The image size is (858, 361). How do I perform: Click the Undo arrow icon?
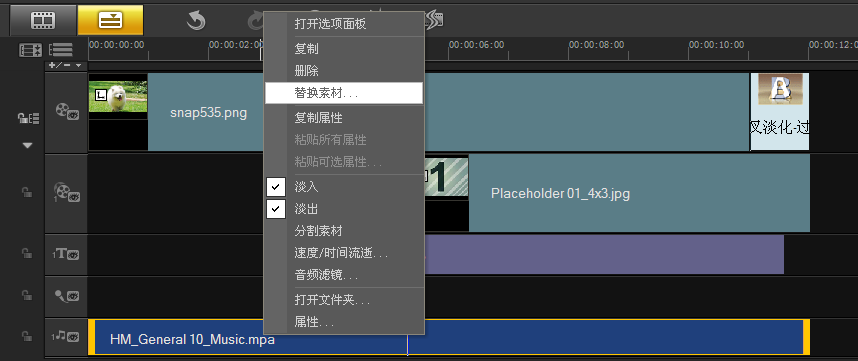pyautogui.click(x=195, y=21)
